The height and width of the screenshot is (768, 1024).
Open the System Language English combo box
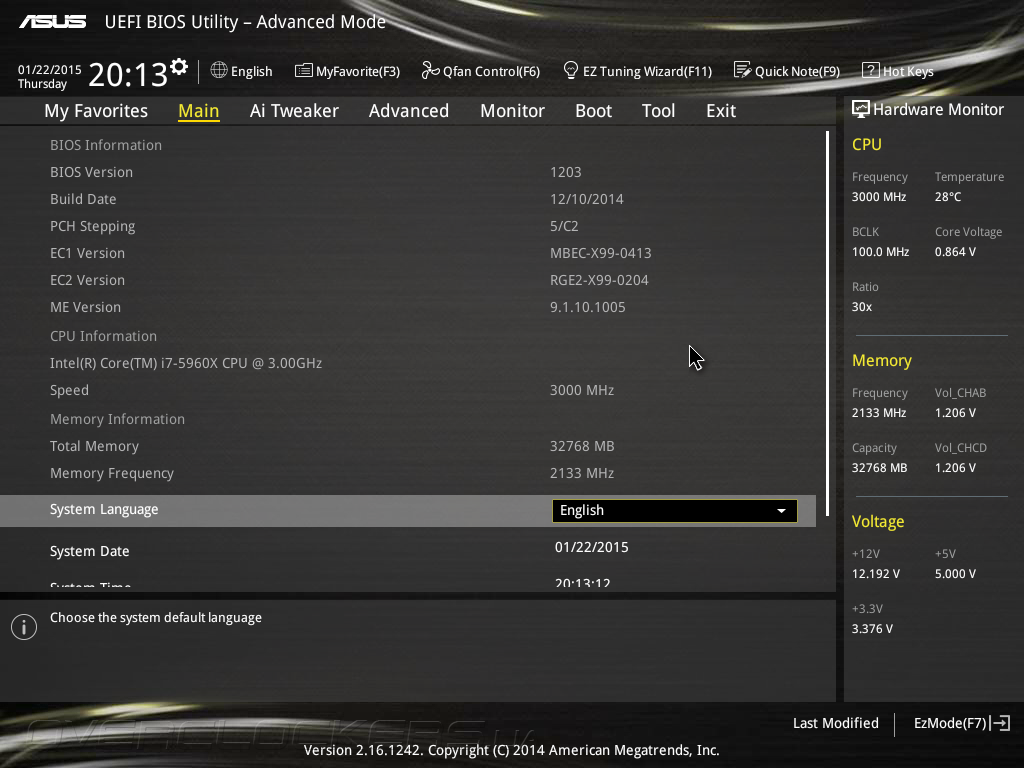click(675, 511)
